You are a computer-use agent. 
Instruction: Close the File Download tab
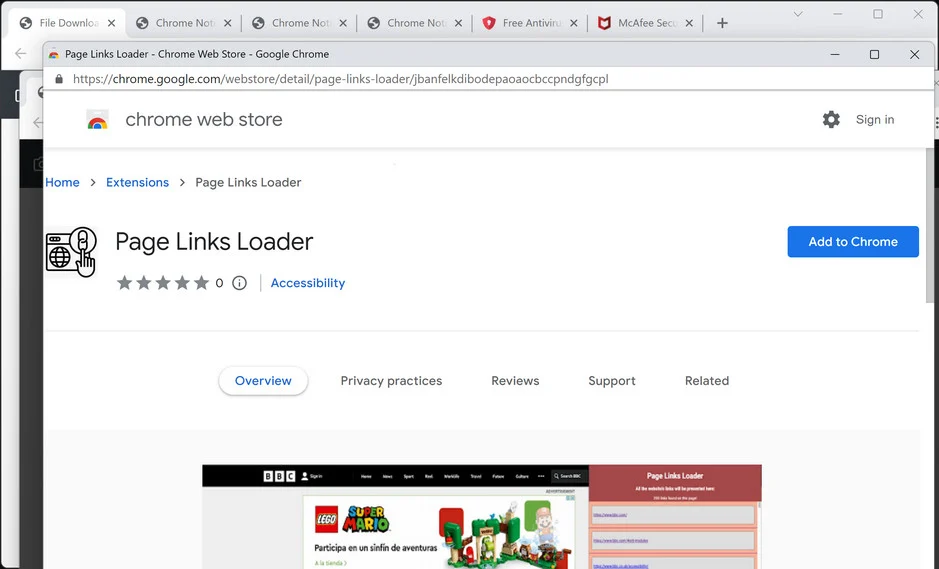click(111, 23)
